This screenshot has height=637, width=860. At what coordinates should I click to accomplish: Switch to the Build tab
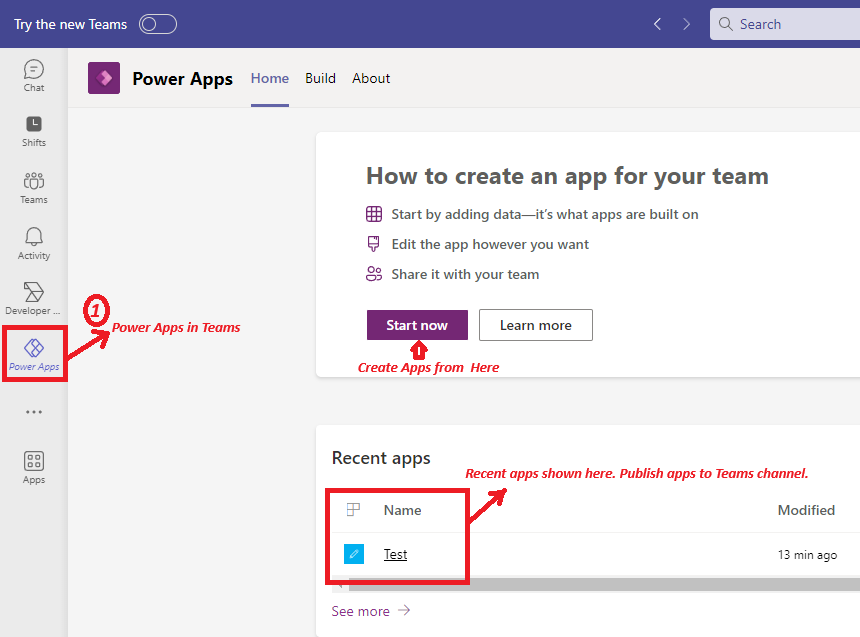tap(320, 78)
